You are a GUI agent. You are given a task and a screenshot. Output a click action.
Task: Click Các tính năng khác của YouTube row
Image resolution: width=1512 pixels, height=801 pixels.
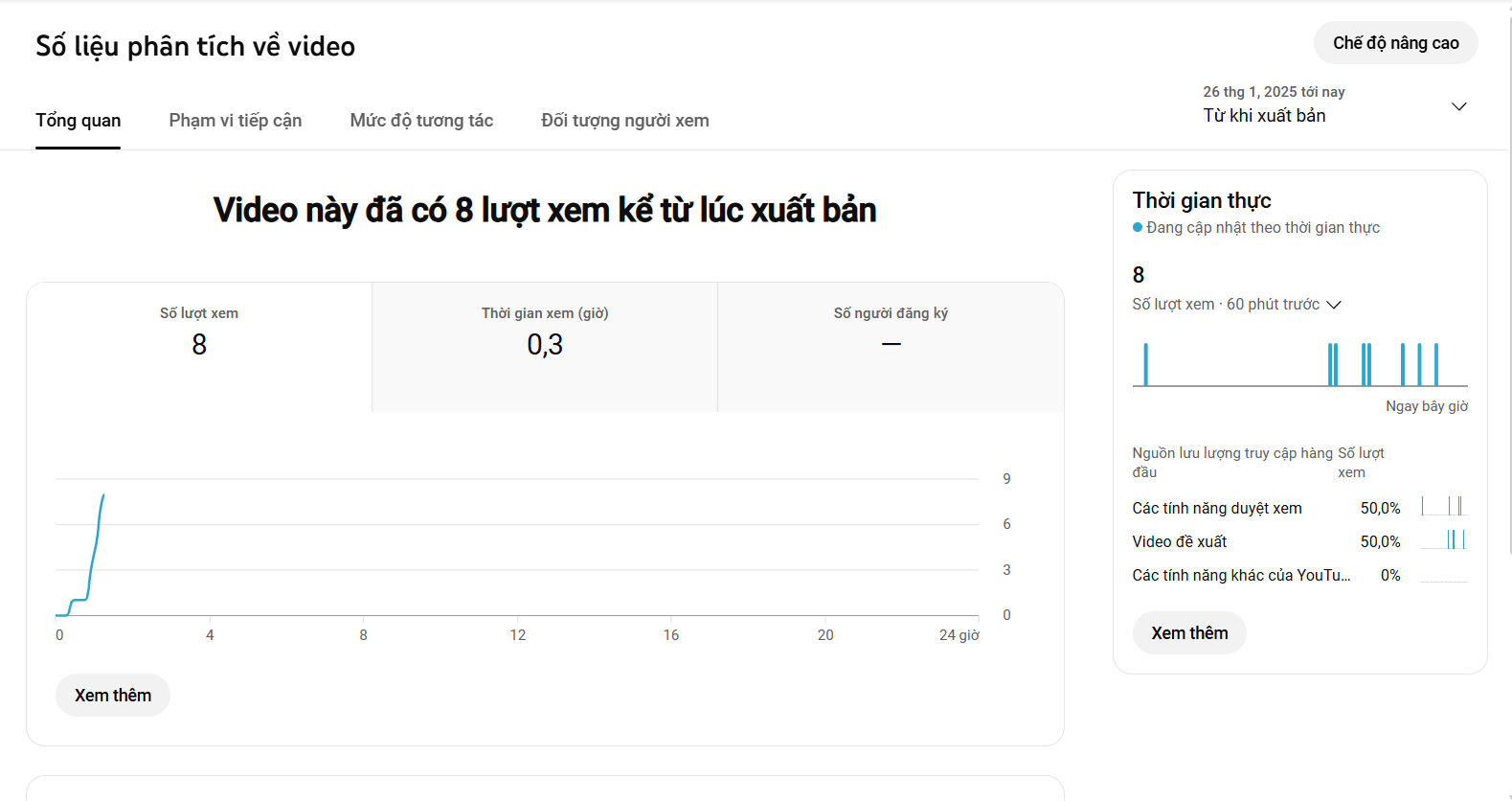tap(1240, 576)
